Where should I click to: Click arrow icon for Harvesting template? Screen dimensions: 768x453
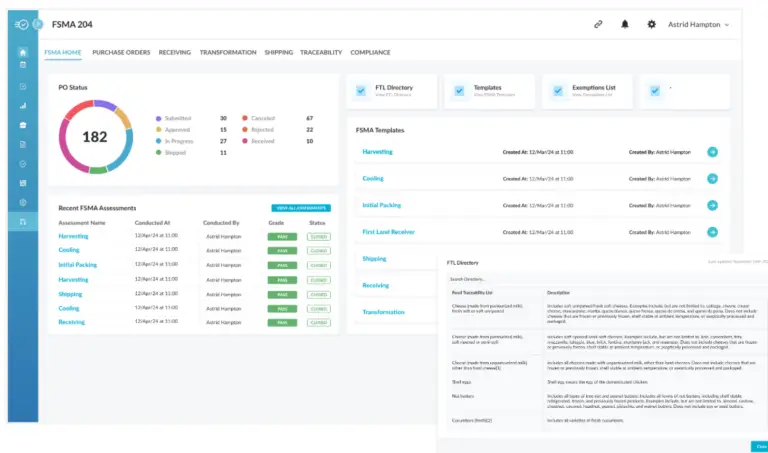click(x=712, y=152)
